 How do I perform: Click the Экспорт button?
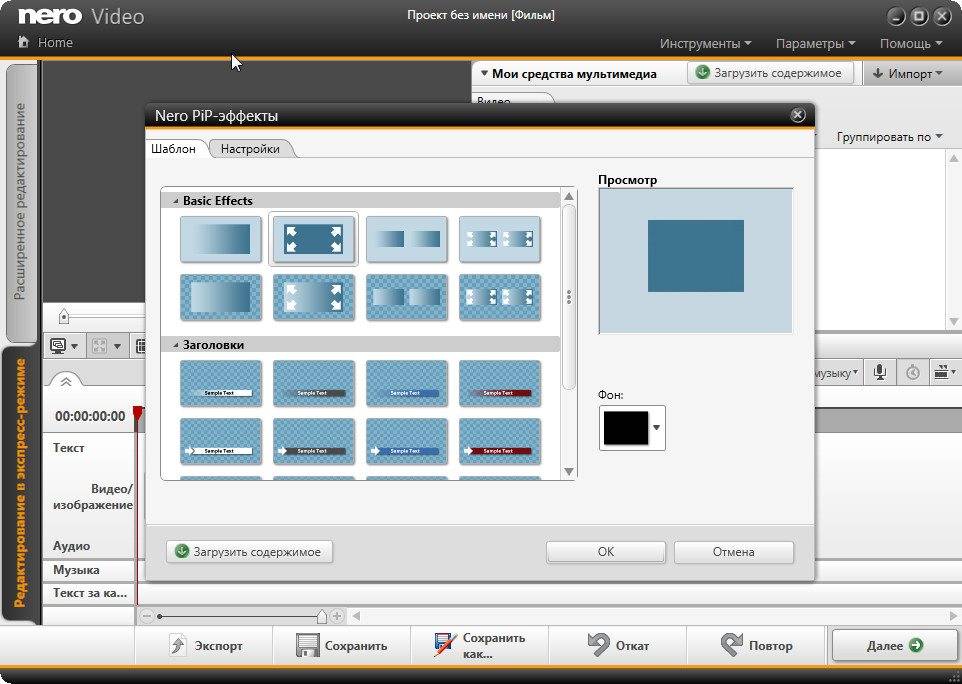point(204,645)
